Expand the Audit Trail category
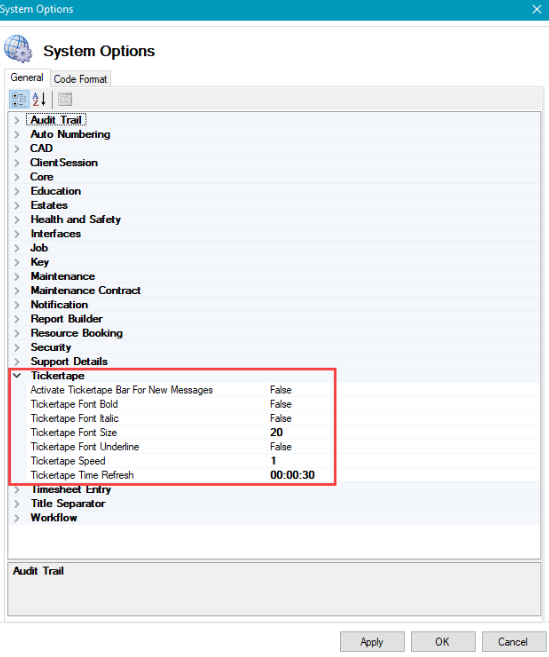The width and height of the screenshot is (549, 657). (17, 120)
